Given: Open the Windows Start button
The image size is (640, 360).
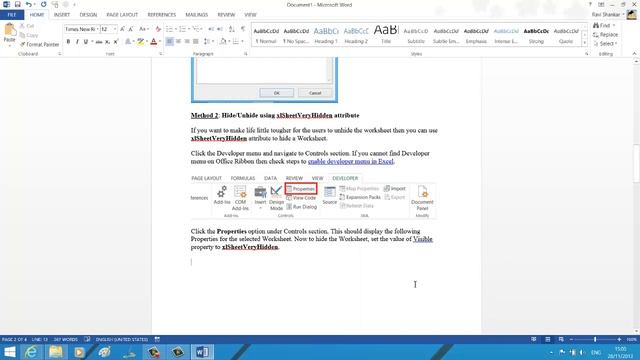Looking at the screenshot, I should point(9,352).
